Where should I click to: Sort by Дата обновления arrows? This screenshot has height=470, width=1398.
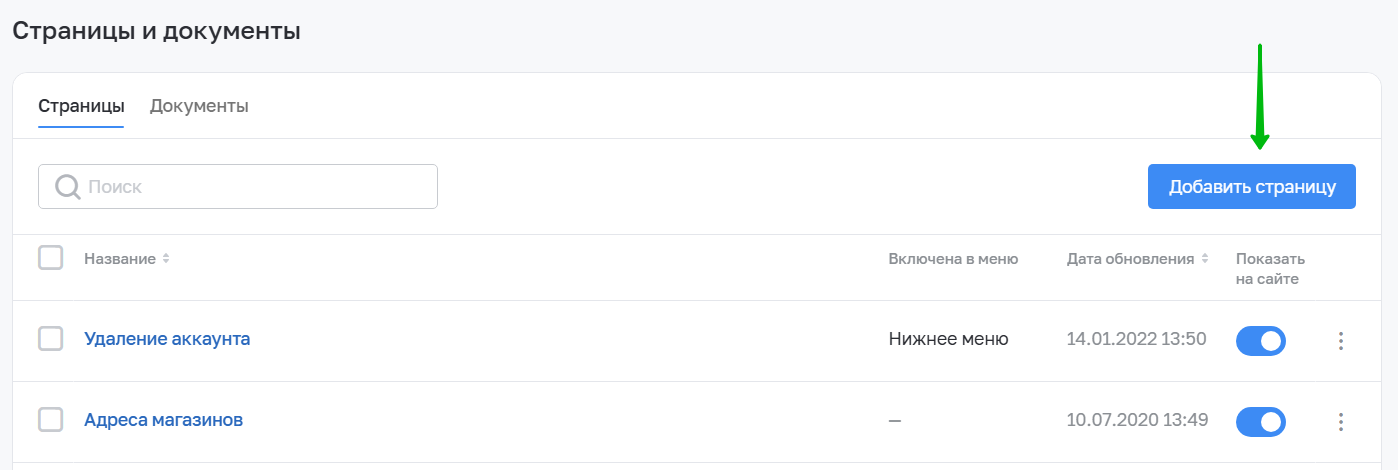(1206, 259)
